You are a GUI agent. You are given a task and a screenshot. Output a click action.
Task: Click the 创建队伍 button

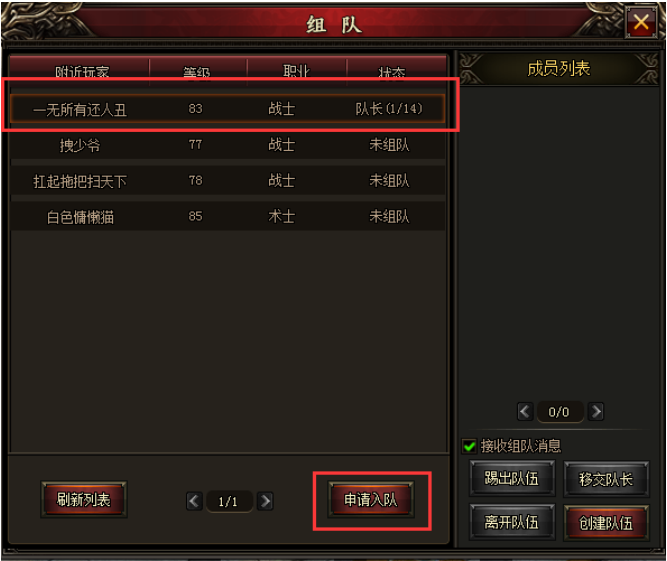606,523
